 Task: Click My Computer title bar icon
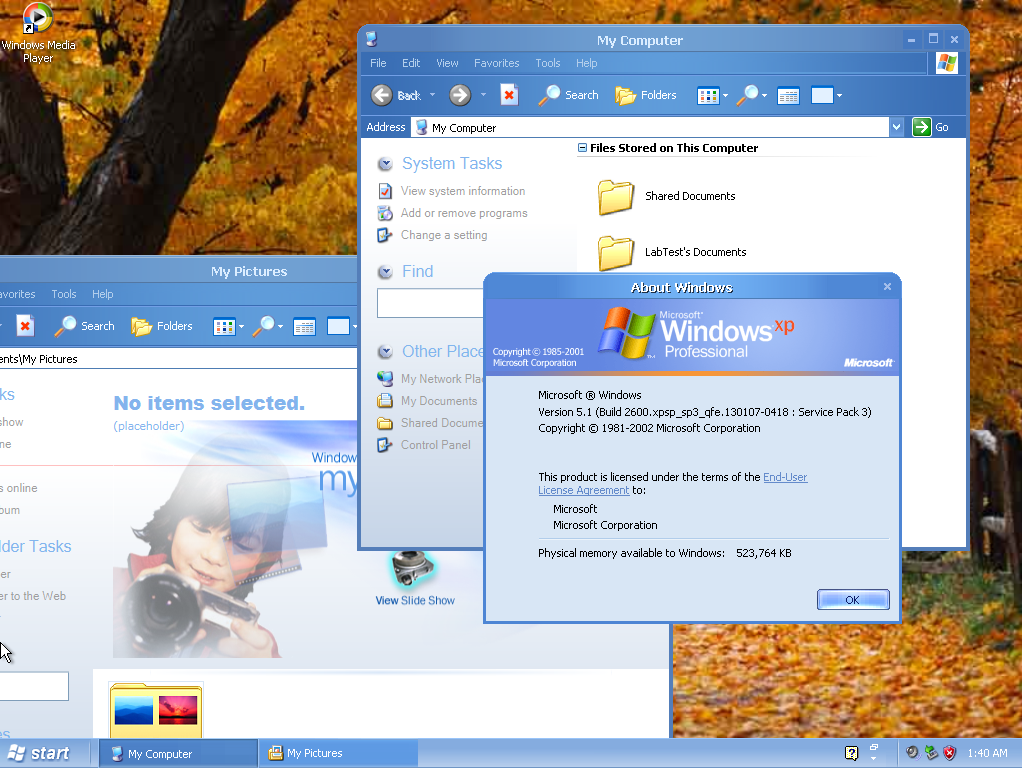click(372, 39)
